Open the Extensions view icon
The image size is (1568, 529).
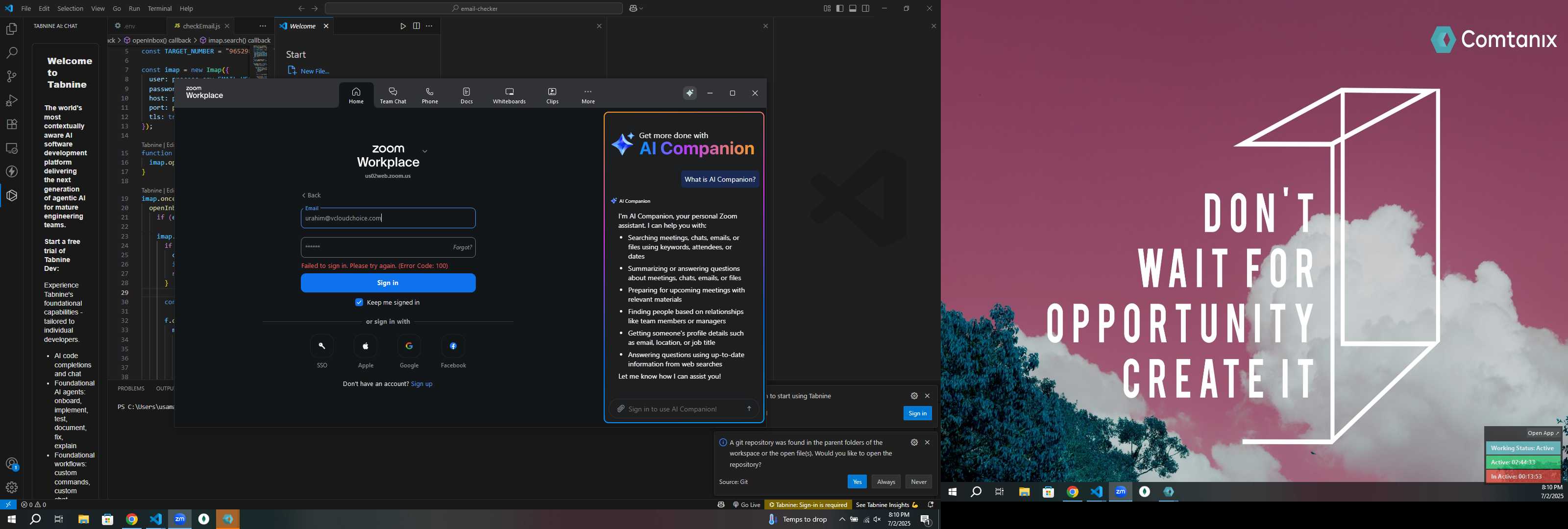click(x=12, y=124)
